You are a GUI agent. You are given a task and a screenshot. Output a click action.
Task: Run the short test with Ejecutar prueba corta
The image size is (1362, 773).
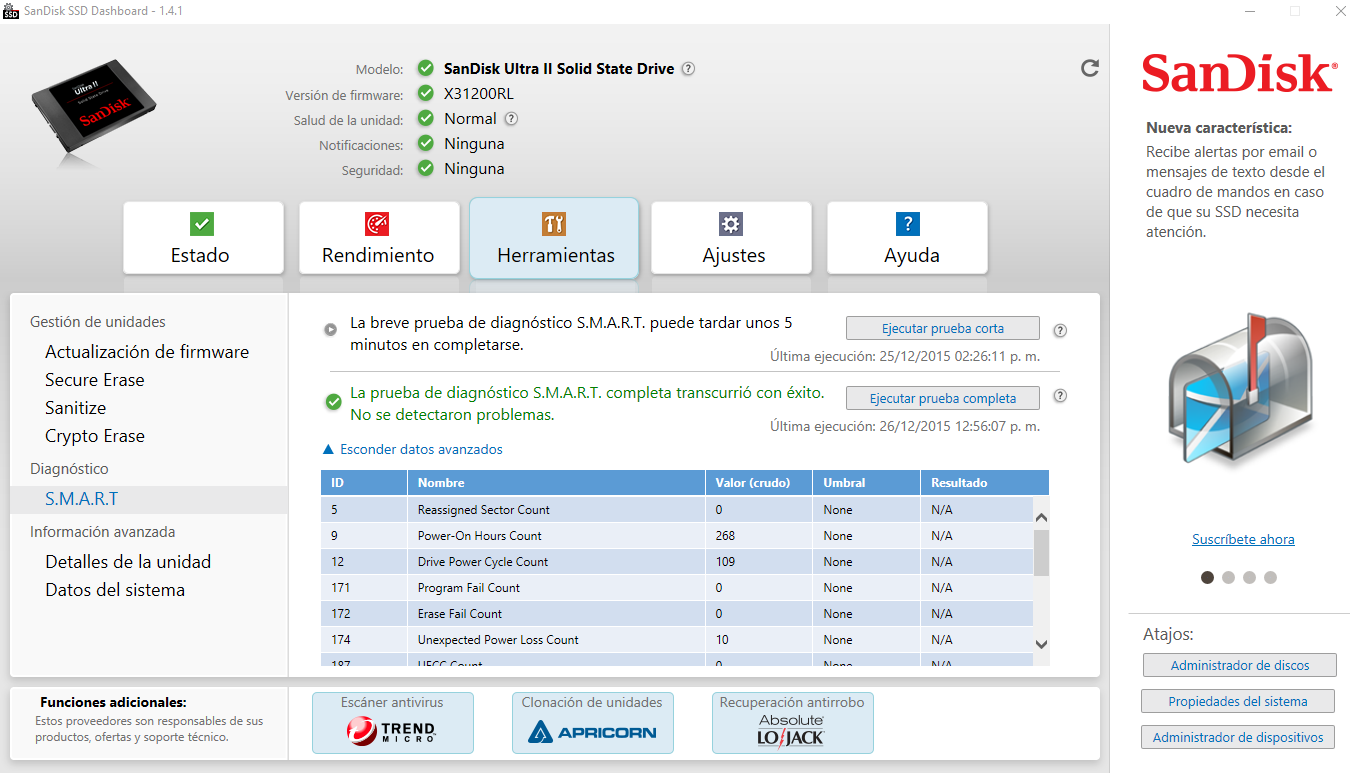pyautogui.click(x=942, y=328)
